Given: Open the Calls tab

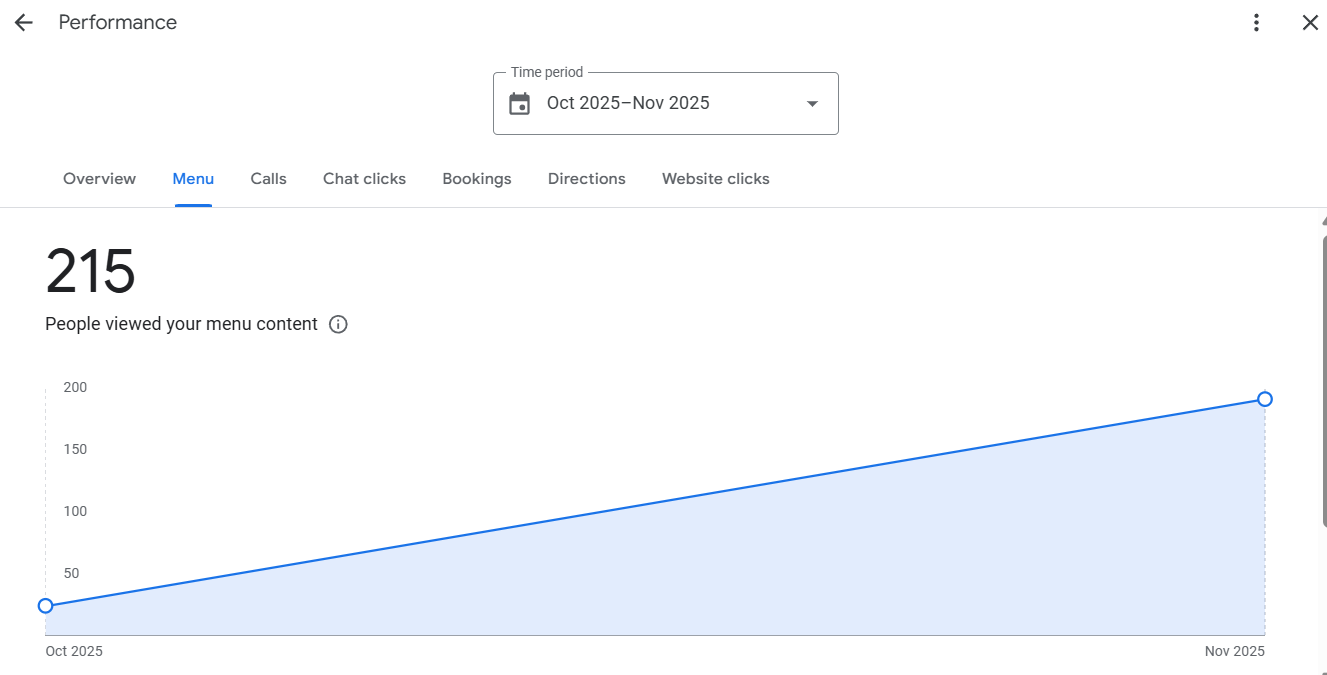Looking at the screenshot, I should pos(268,179).
